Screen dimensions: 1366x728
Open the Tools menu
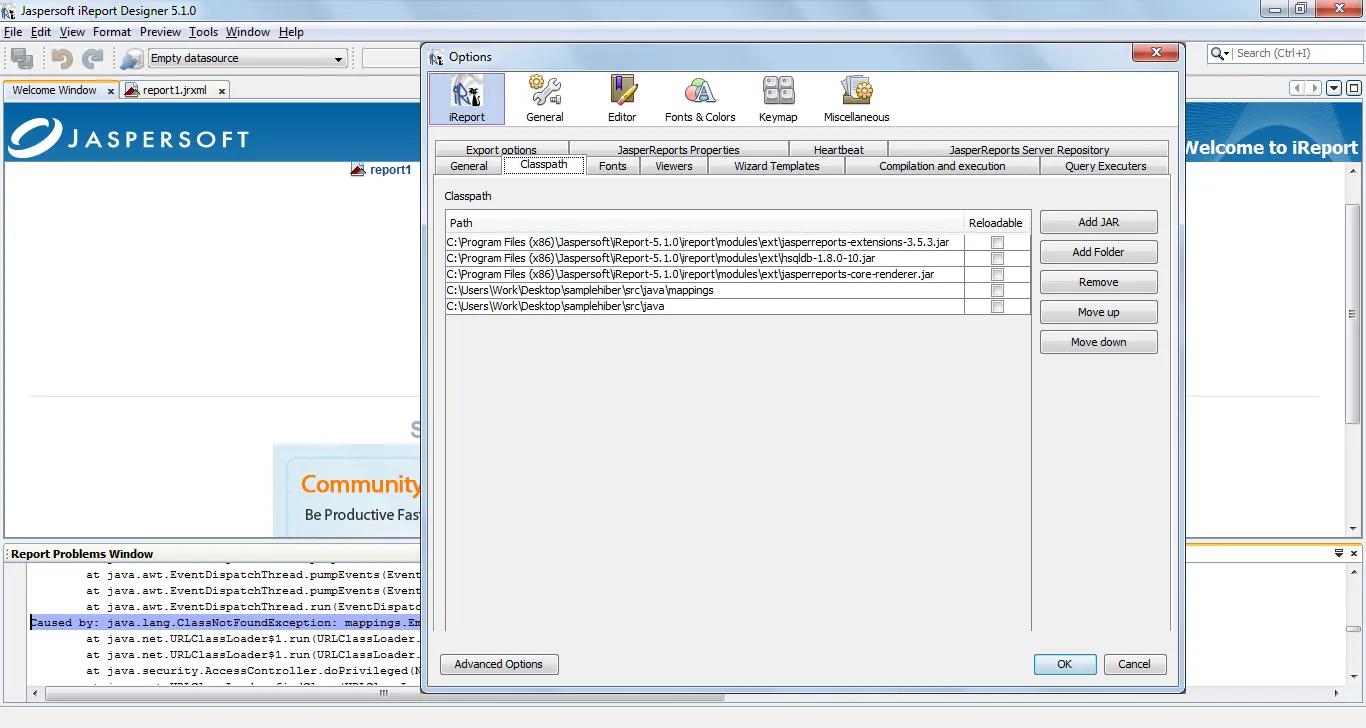pyautogui.click(x=204, y=32)
